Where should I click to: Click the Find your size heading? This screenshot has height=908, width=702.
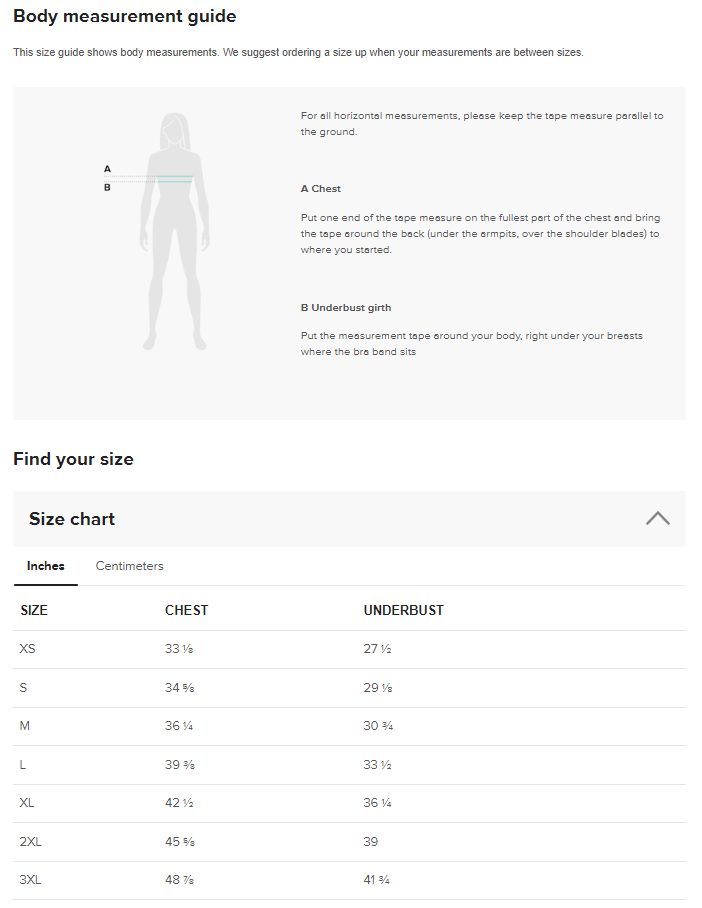[73, 459]
